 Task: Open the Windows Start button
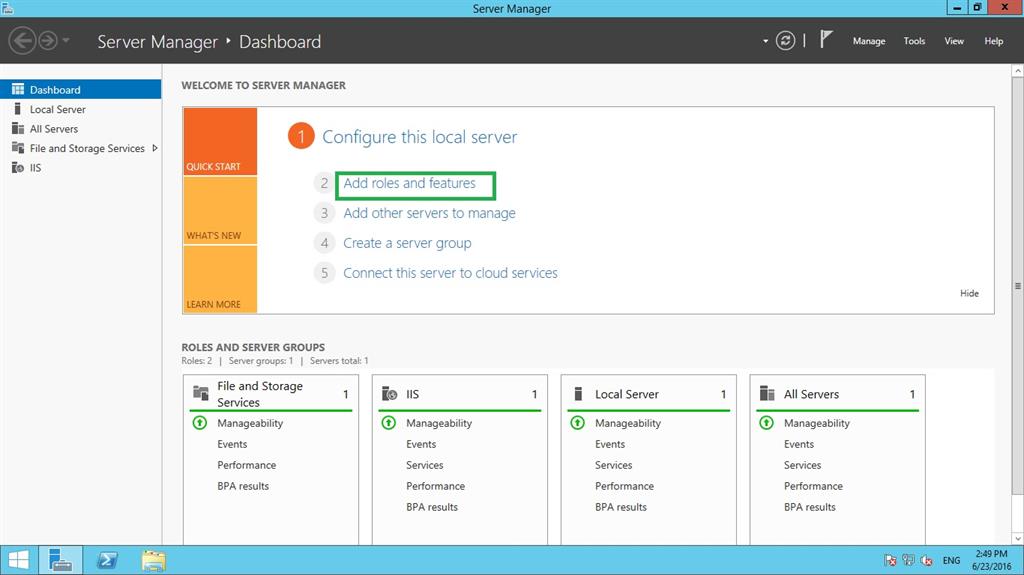pyautogui.click(x=18, y=560)
